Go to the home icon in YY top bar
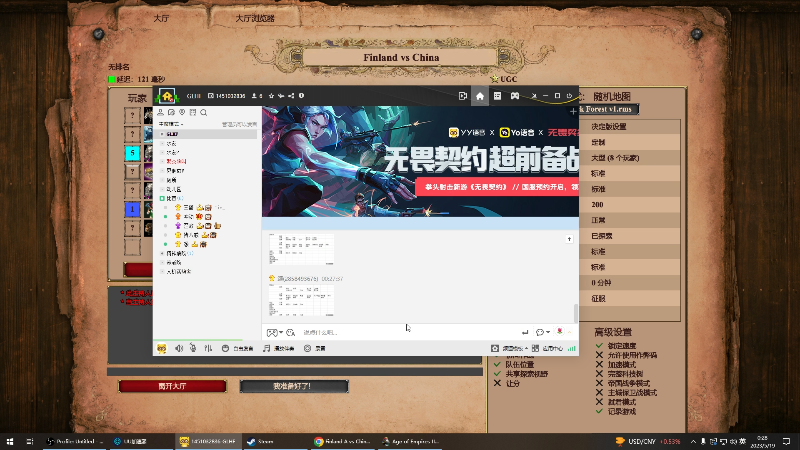The height and width of the screenshot is (450, 800). coord(480,96)
